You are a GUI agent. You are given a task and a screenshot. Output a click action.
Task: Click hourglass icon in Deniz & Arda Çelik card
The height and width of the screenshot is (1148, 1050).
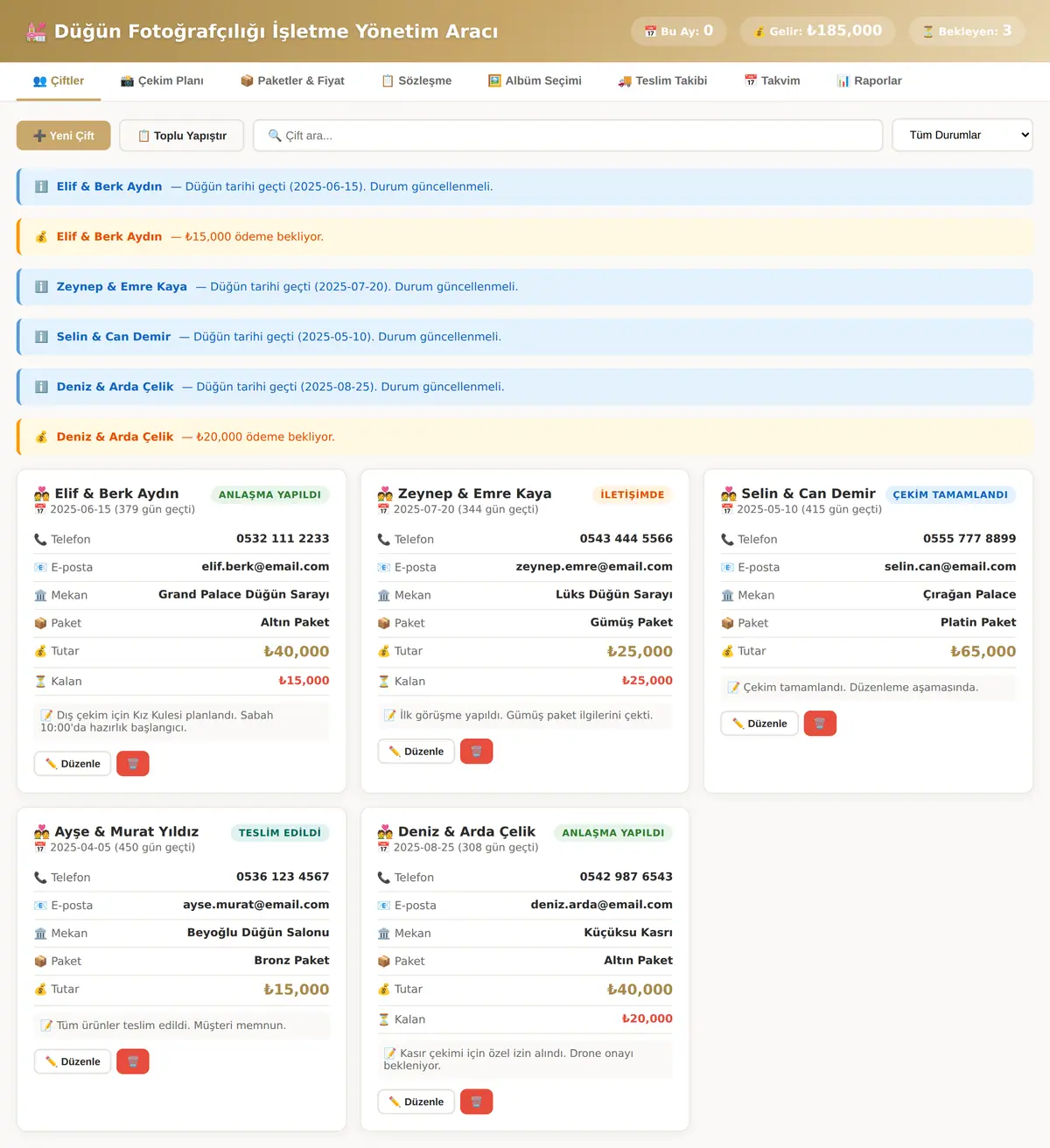click(384, 1019)
